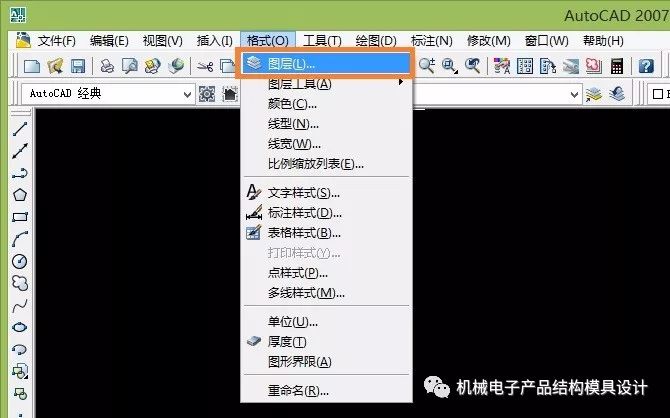The image size is (670, 418).
Task: Click the Help question mark icon
Action: click(x=646, y=66)
